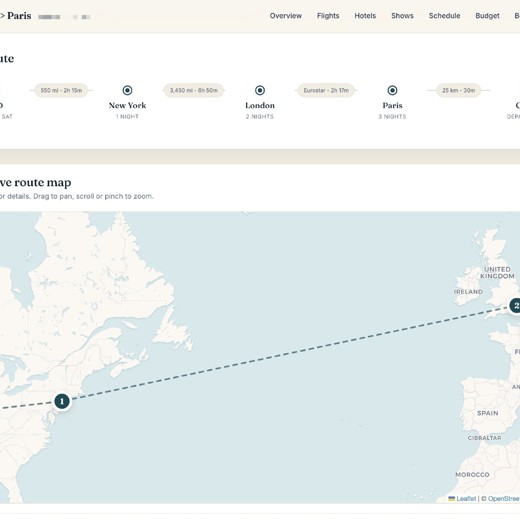Click the 'MOROCCO' map label
This screenshot has height=520, width=520.
click(x=472, y=474)
